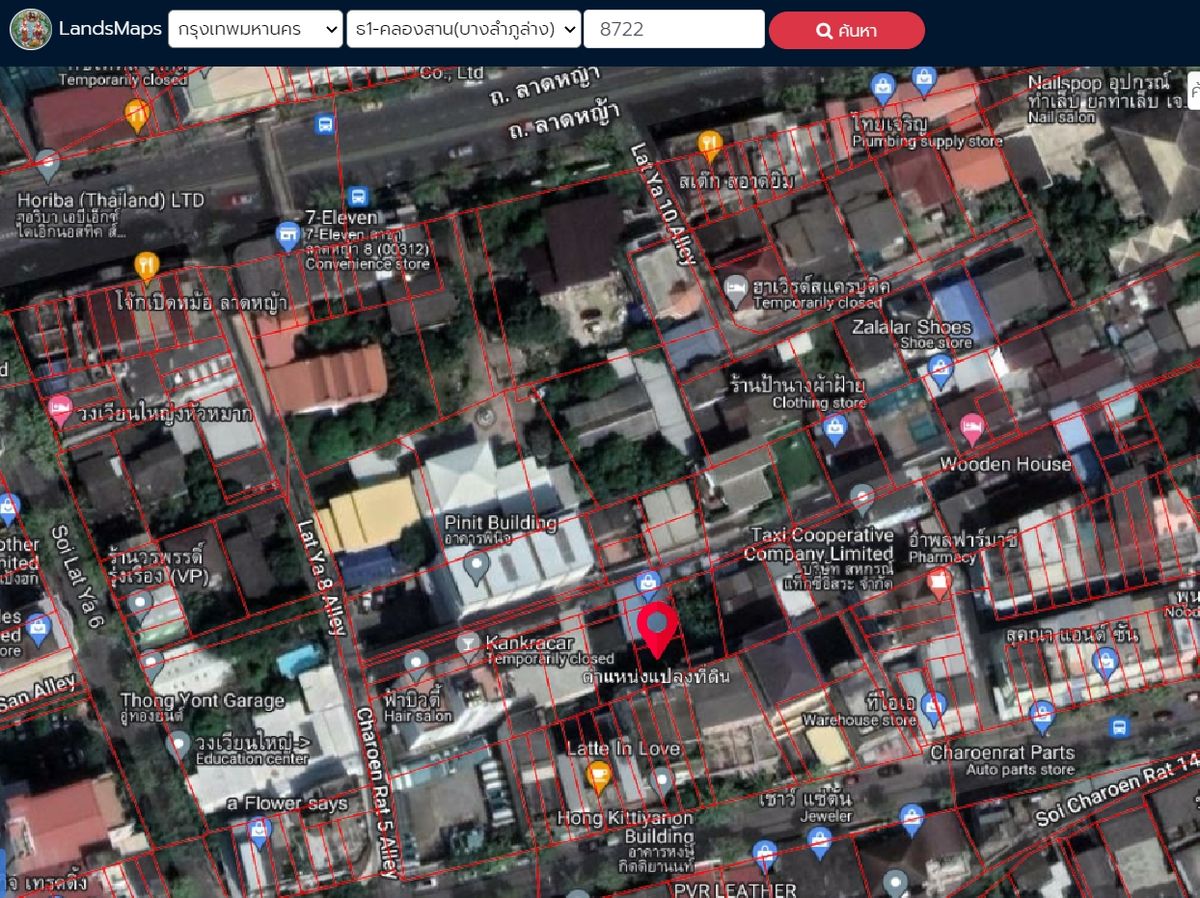Click the PVR LEATHER shop marker
The width and height of the screenshot is (1200, 898).
tap(764, 854)
